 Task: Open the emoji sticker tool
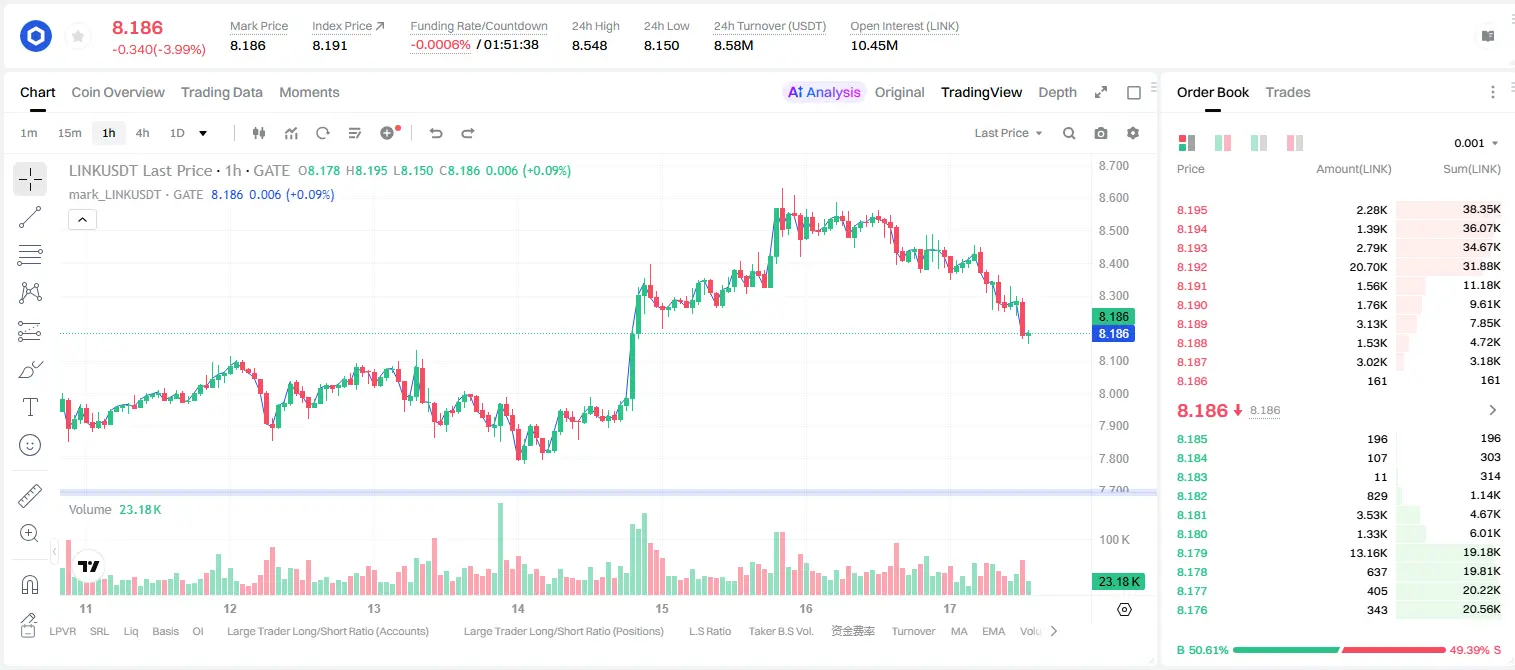point(30,445)
